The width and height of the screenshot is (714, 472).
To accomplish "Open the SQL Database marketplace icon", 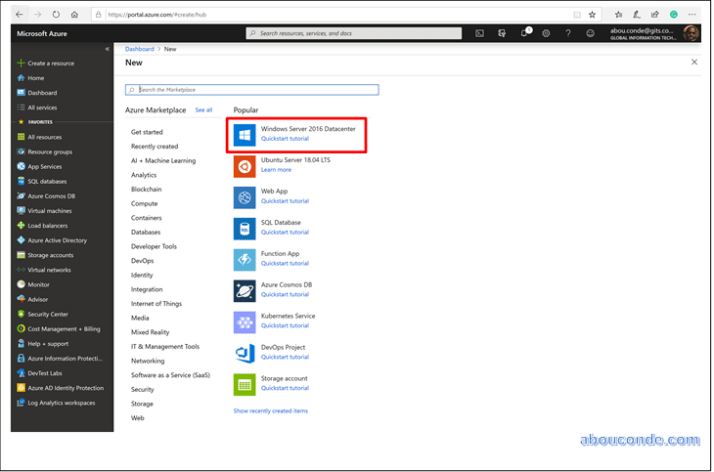I will tap(245, 228).
